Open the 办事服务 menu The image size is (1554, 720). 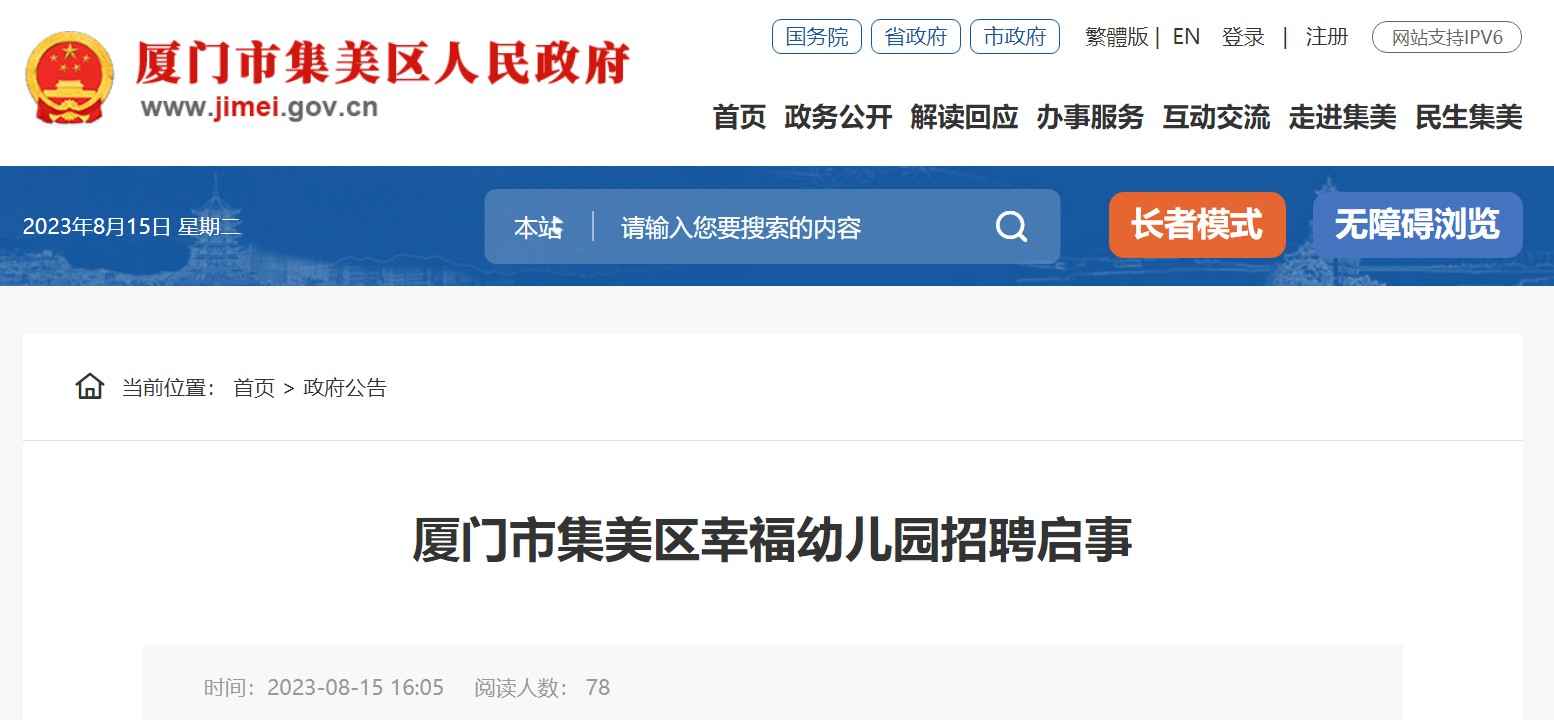pyautogui.click(x=1090, y=117)
